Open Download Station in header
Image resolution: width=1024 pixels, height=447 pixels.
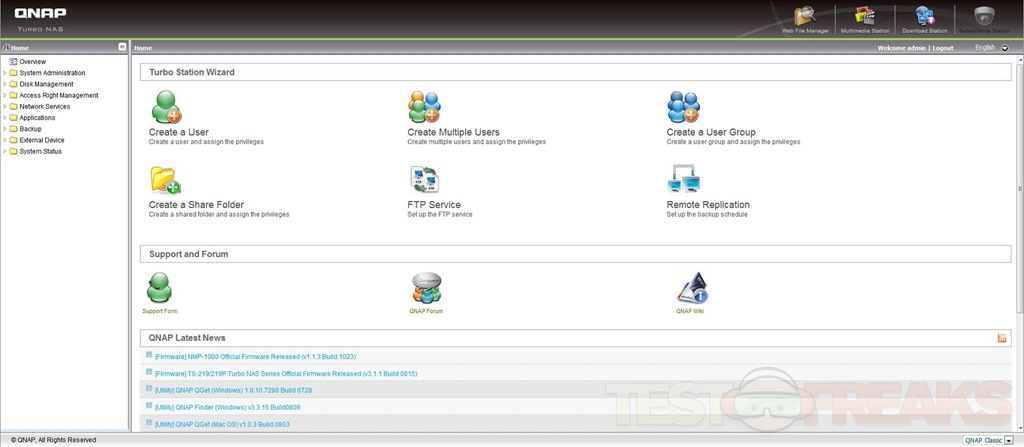pyautogui.click(x=924, y=17)
